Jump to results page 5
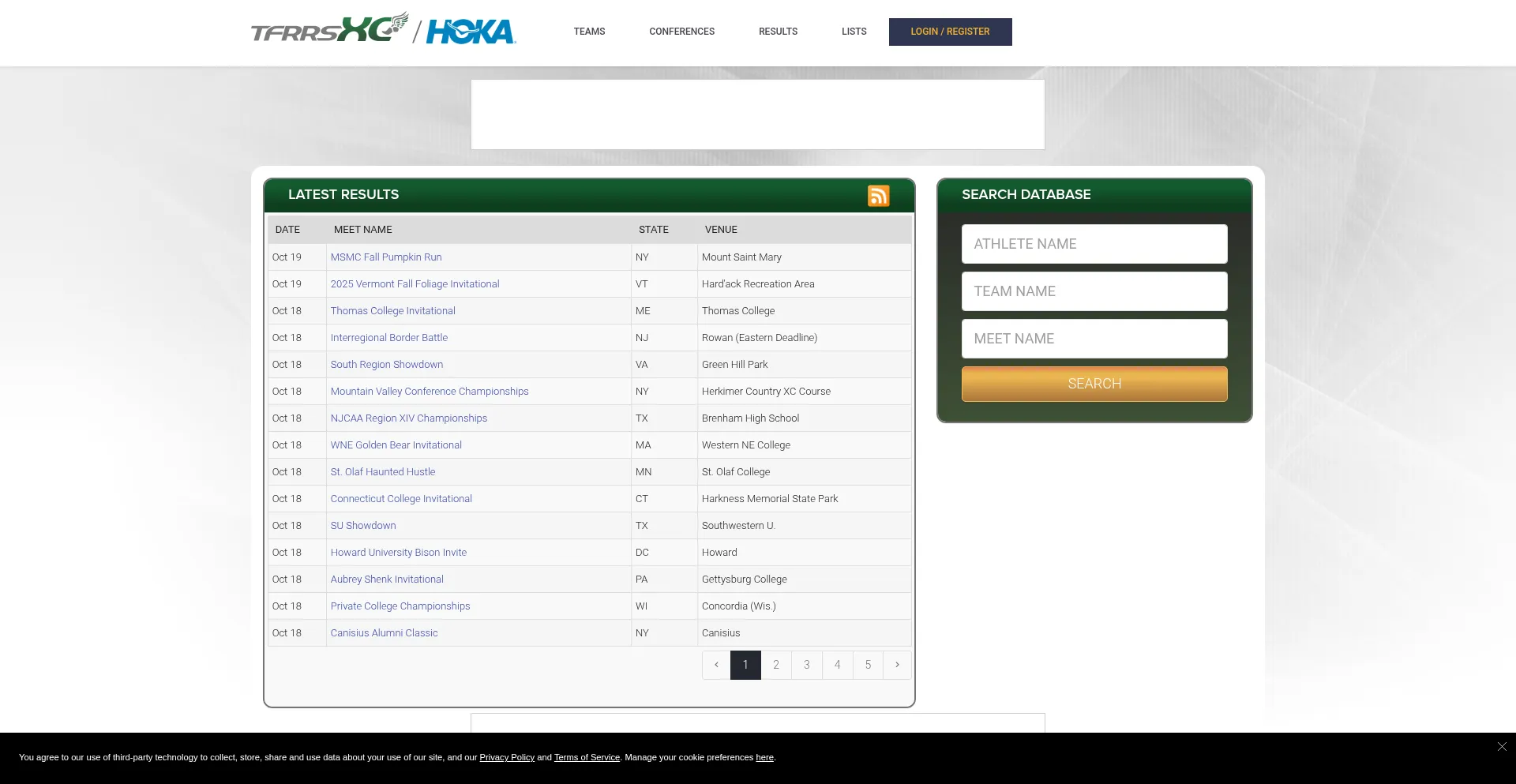Screen dimensions: 1516x784 [x=868, y=665]
